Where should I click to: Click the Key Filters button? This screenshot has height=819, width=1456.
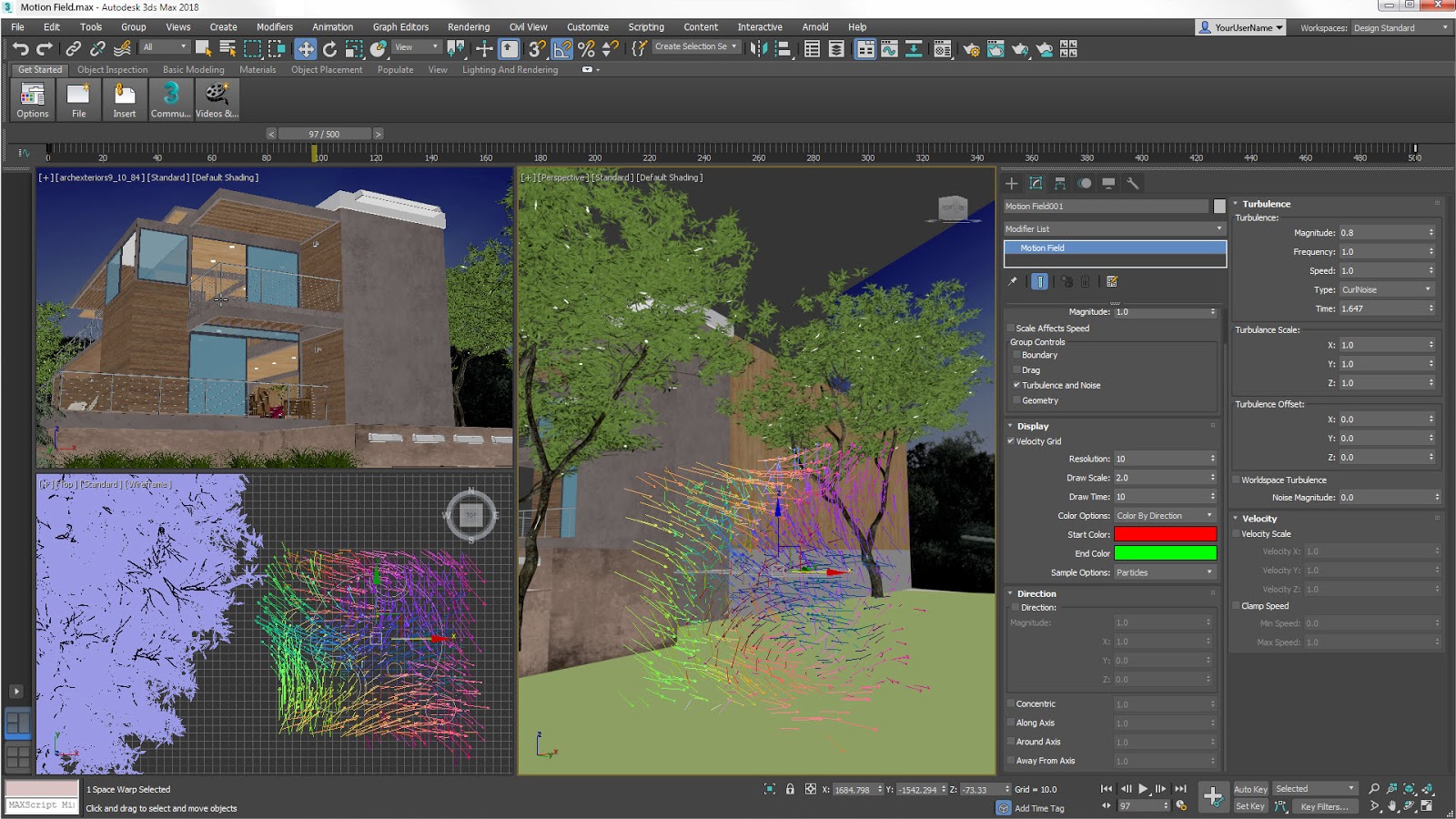(x=1325, y=806)
